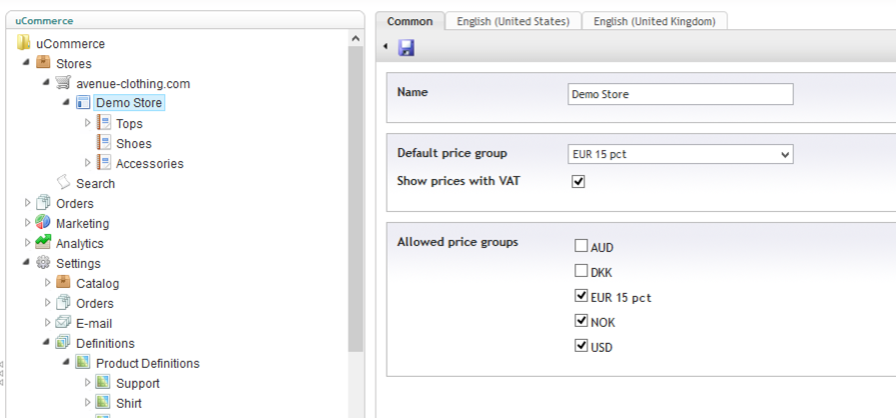
Task: Click the Catalog box icon under Settings
Action: coord(63,282)
